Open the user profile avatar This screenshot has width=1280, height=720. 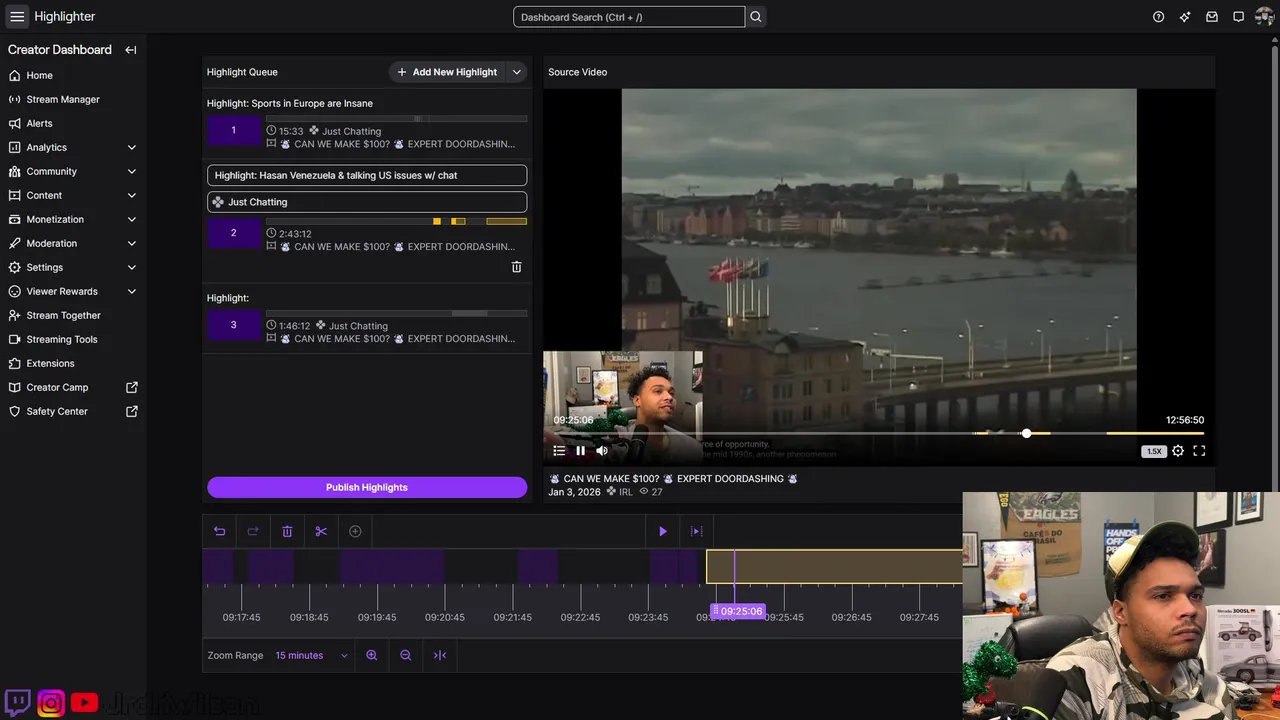pyautogui.click(x=1264, y=17)
